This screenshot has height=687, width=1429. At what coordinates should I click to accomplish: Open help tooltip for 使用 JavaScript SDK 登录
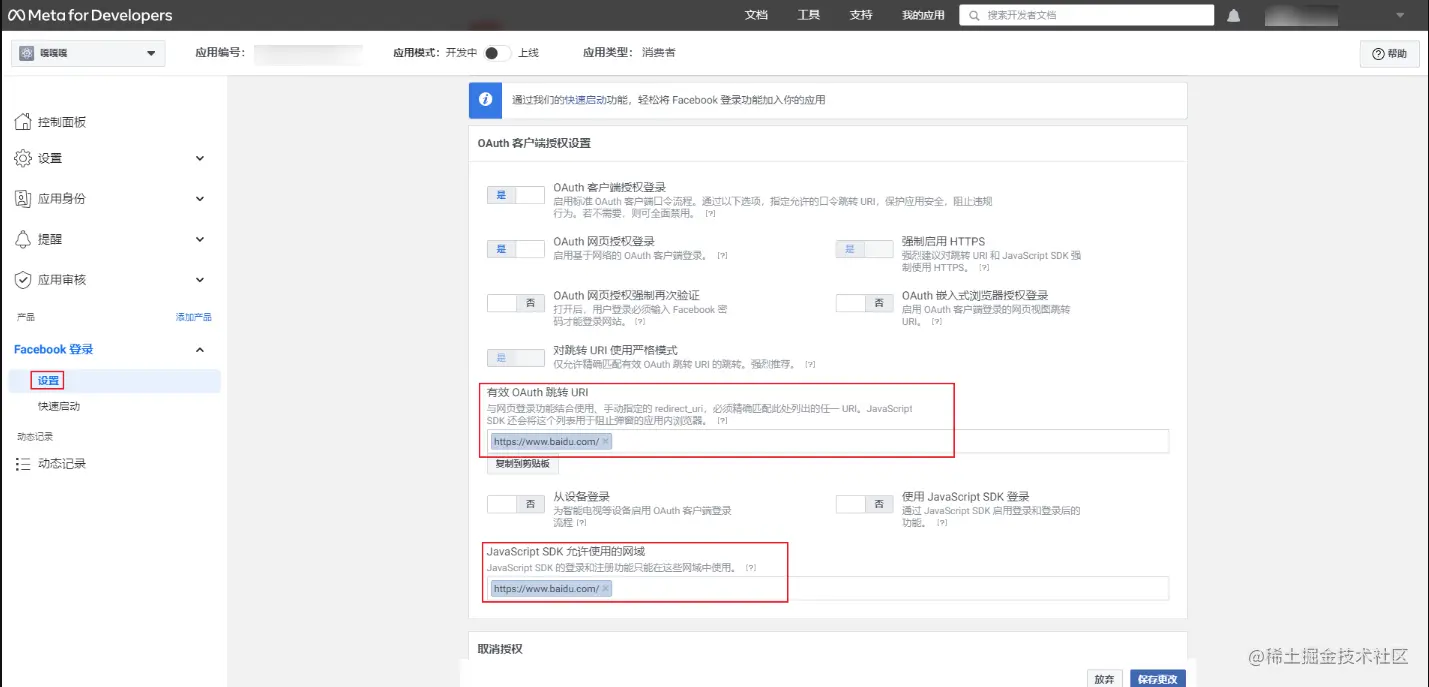942,523
